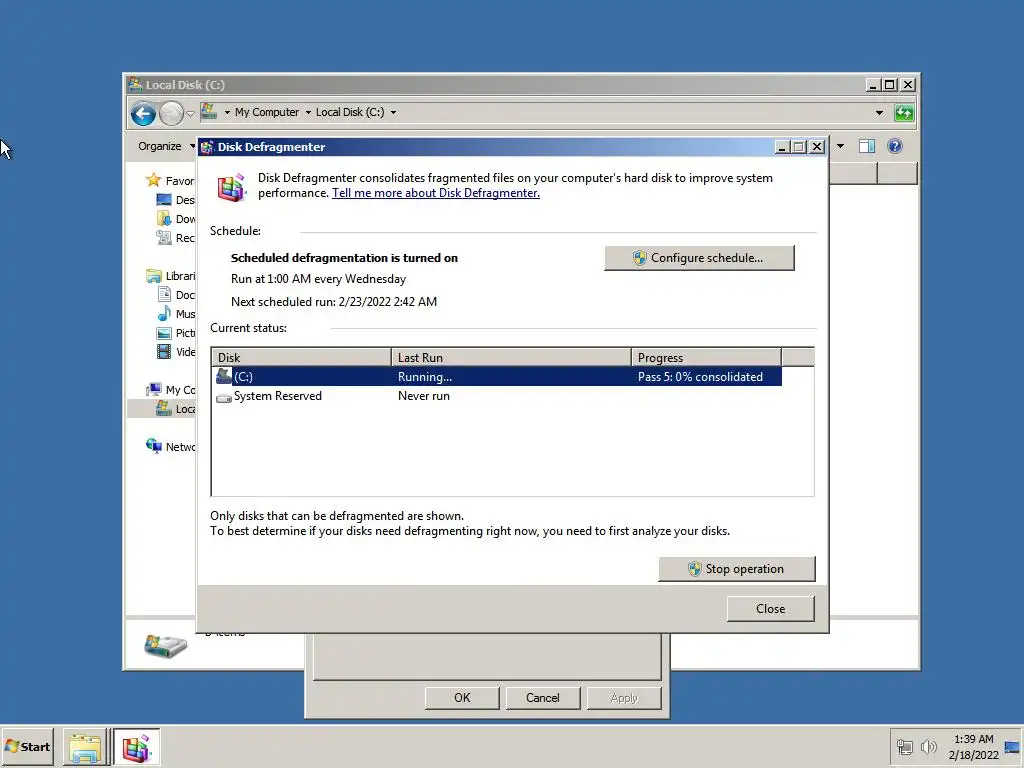
Task: Click the Disk column header
Action: (x=301, y=358)
